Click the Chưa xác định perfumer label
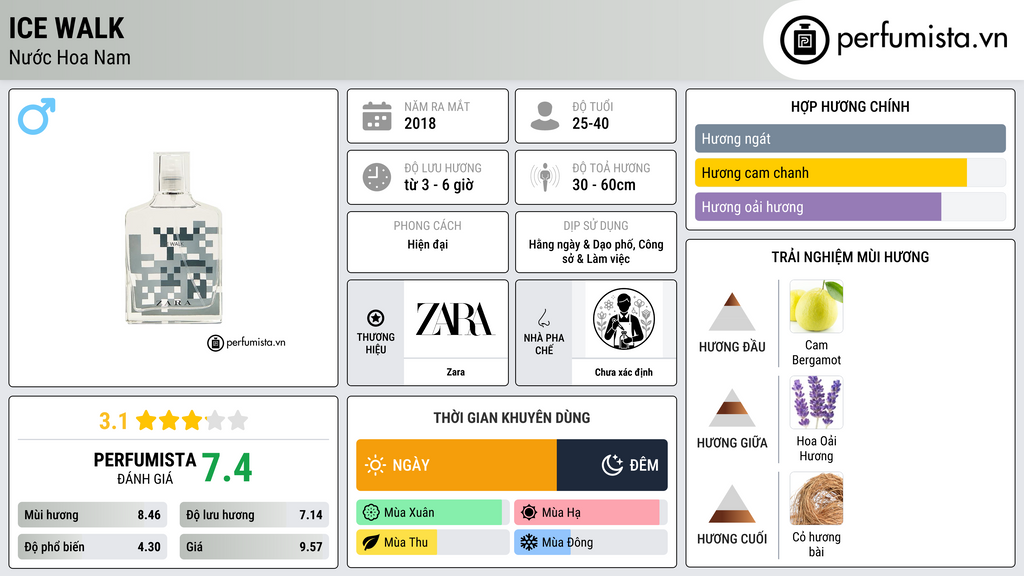This screenshot has height=576, width=1024. pos(624,372)
